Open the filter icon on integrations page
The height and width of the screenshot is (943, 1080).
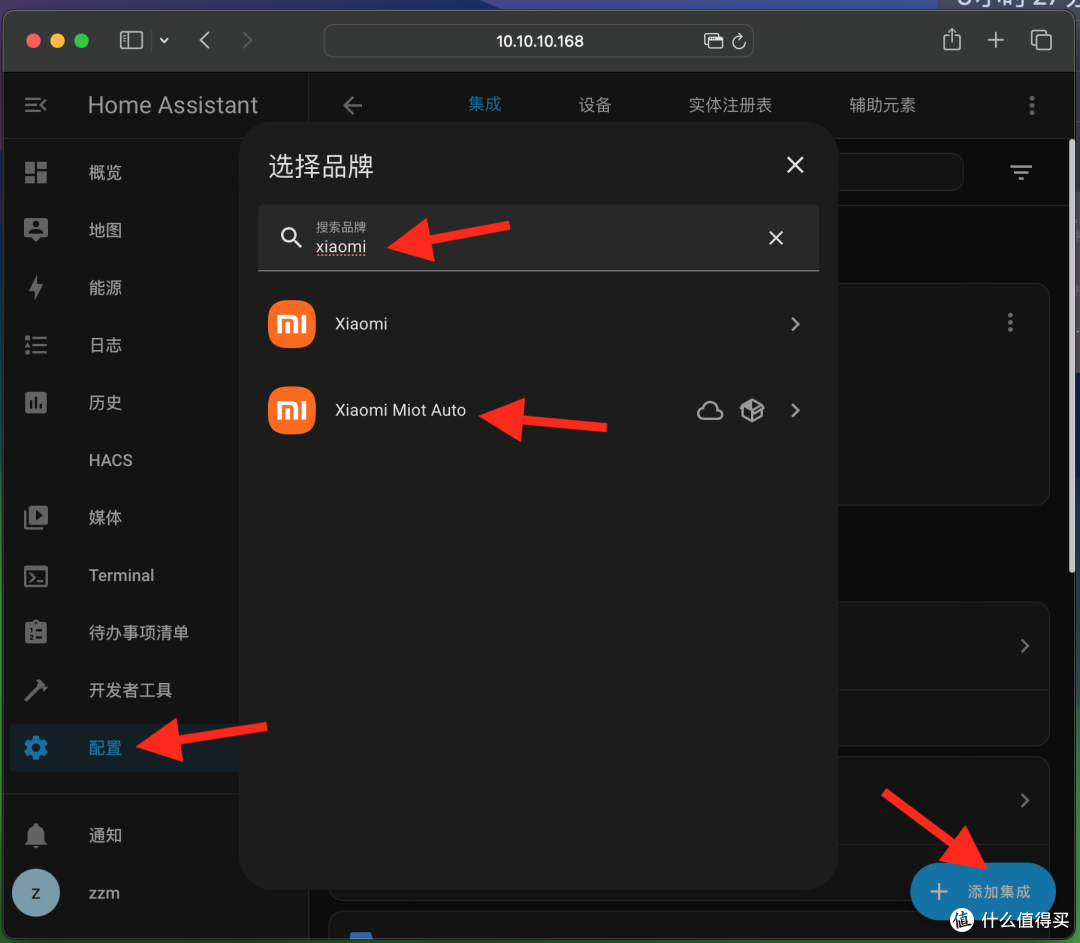point(1021,172)
